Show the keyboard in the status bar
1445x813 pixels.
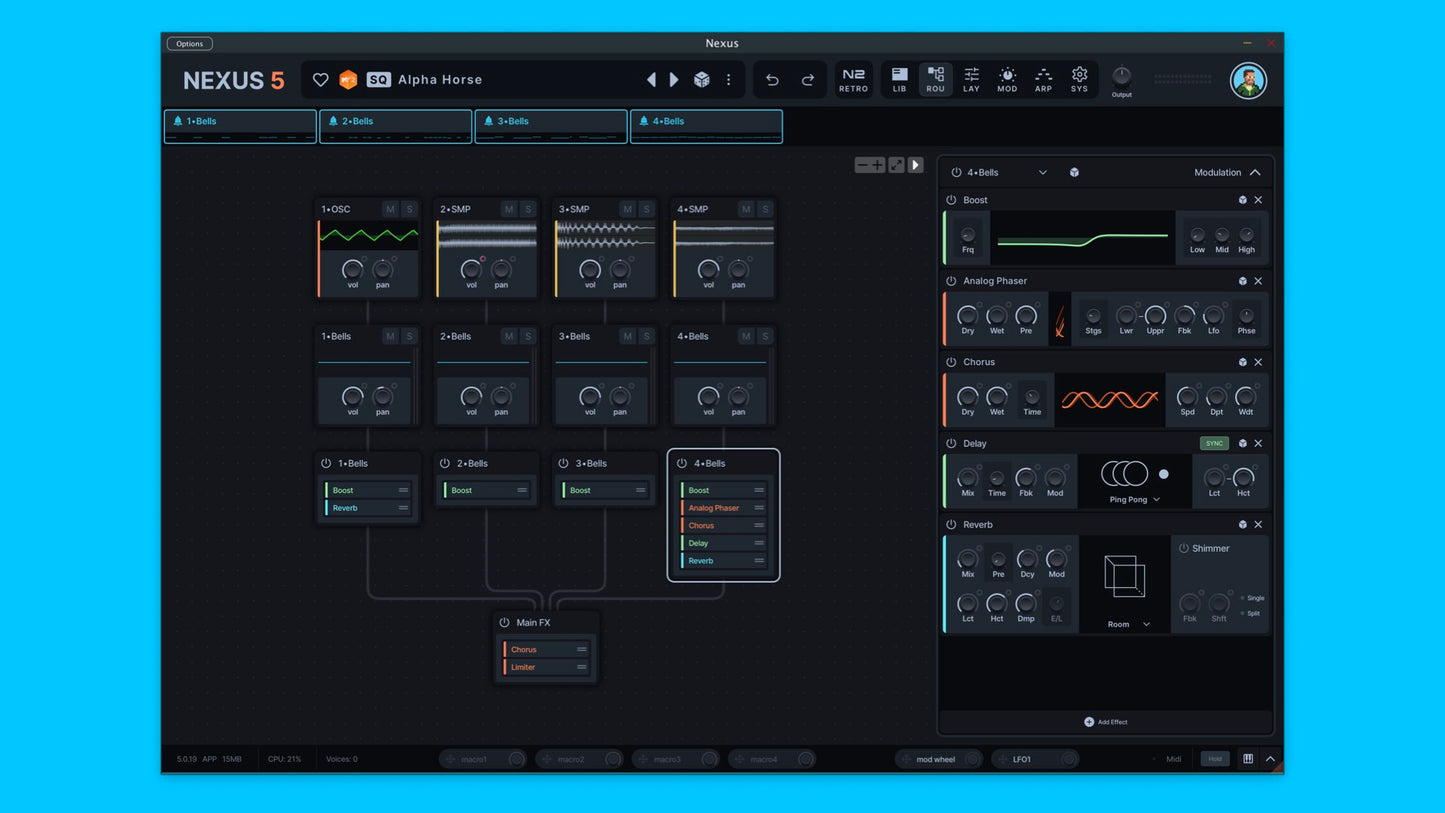pos(1248,759)
